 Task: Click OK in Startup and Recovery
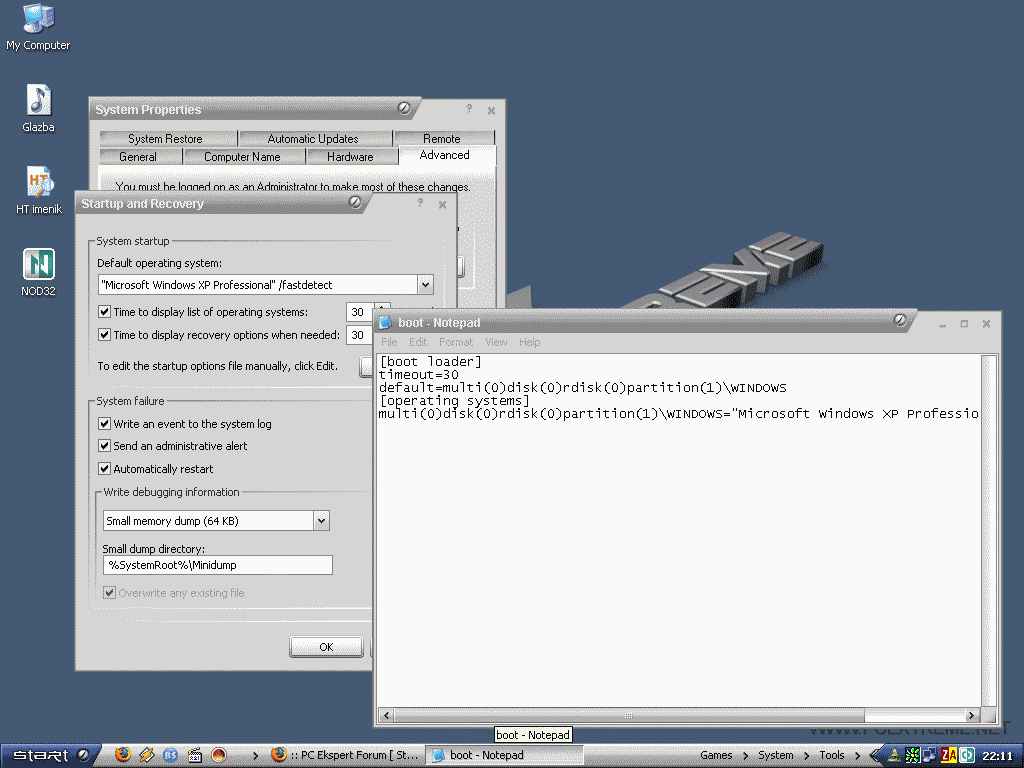[x=326, y=647]
